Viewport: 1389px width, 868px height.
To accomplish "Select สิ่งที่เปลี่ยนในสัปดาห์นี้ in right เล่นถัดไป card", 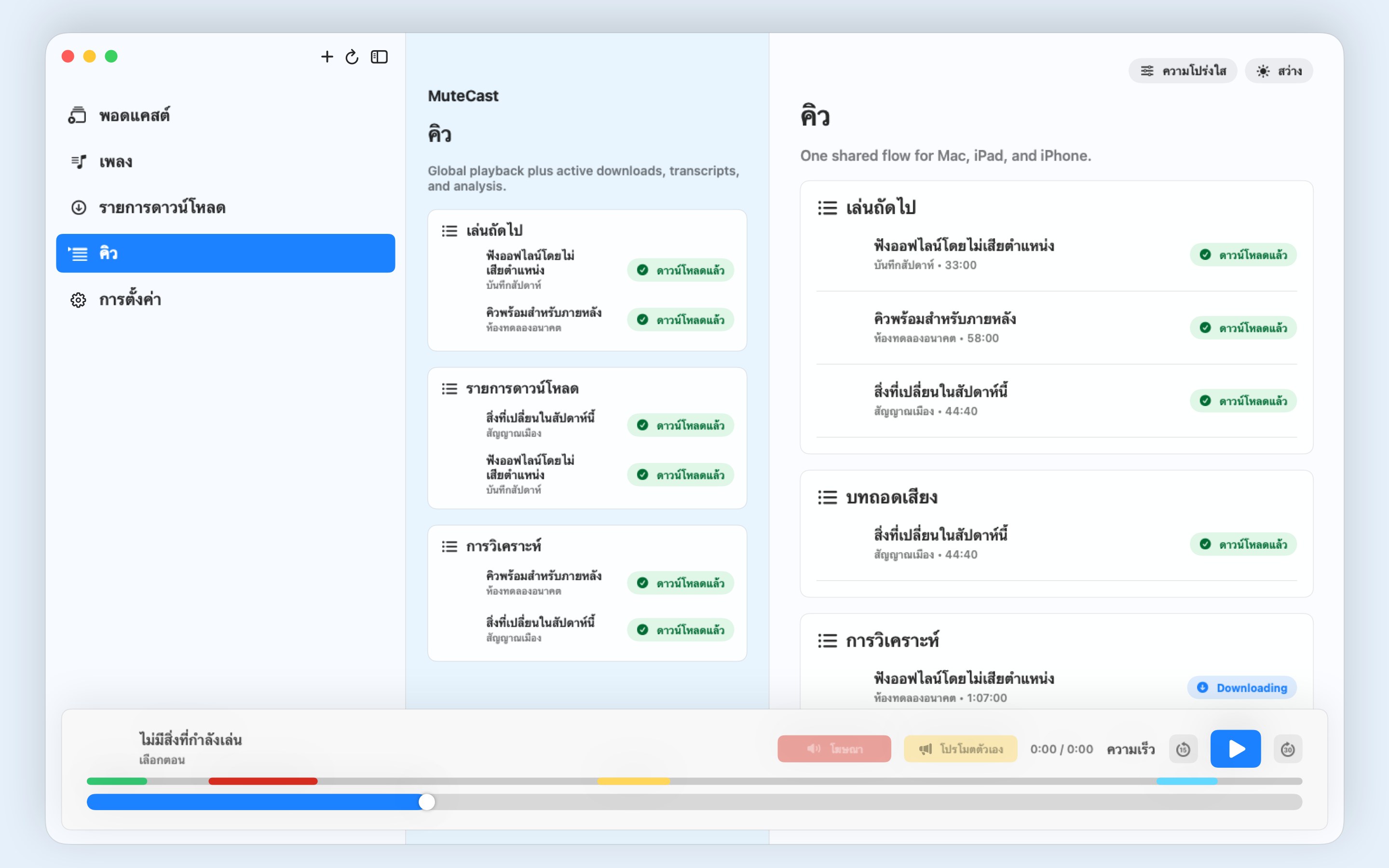I will pyautogui.click(x=1056, y=400).
